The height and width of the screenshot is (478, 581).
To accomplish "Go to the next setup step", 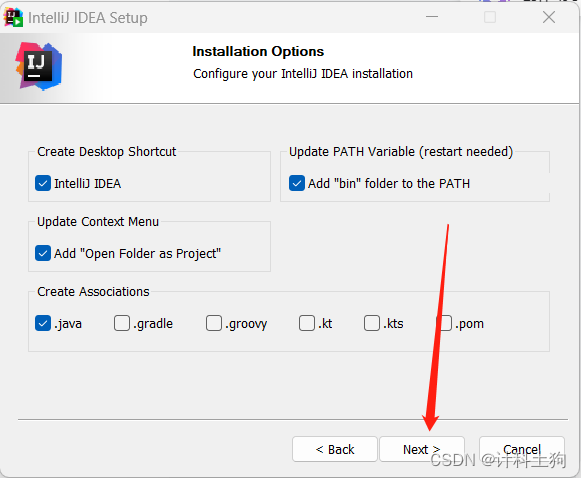I will pyautogui.click(x=422, y=449).
